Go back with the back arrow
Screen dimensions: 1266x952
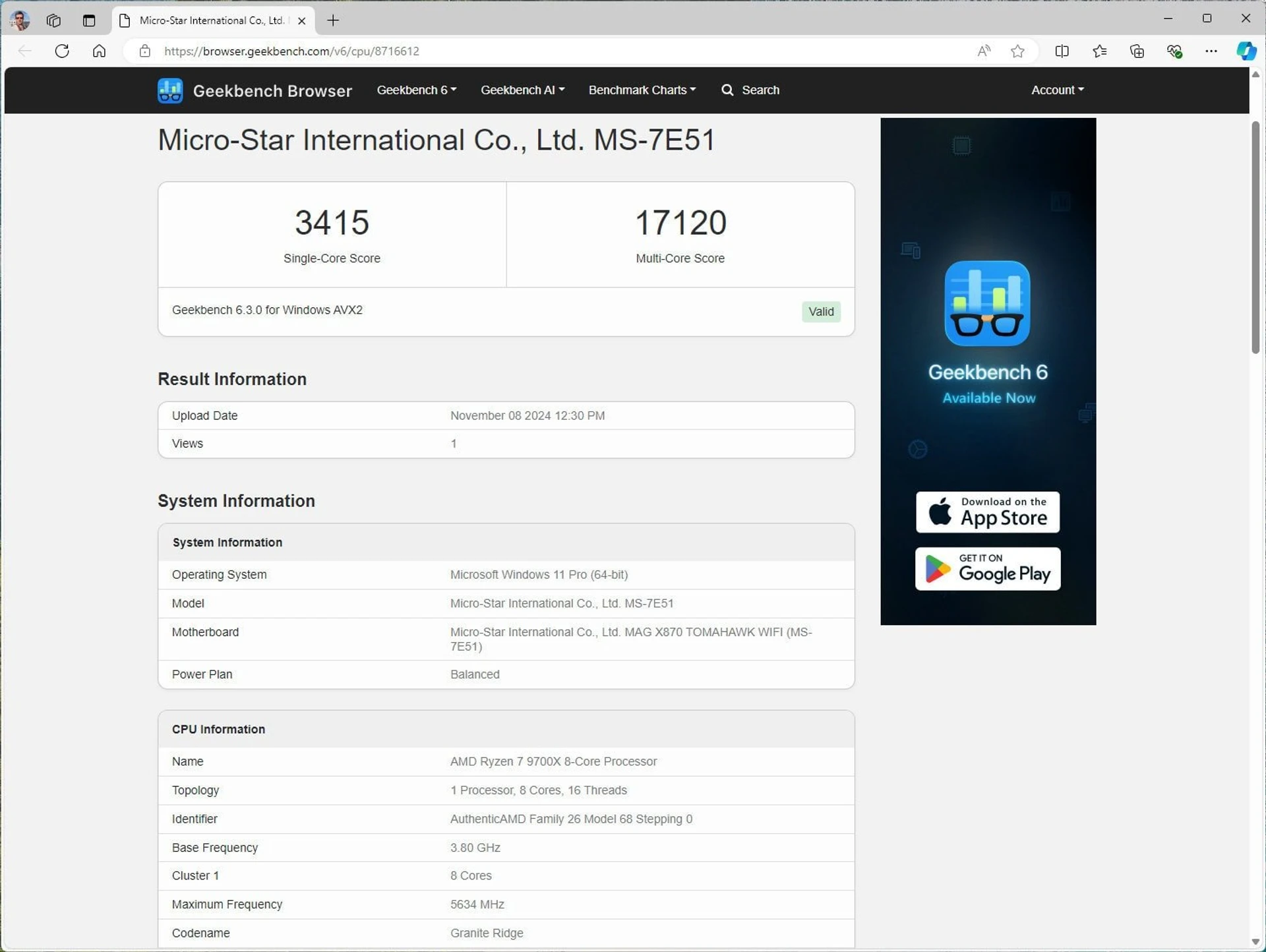click(x=25, y=51)
